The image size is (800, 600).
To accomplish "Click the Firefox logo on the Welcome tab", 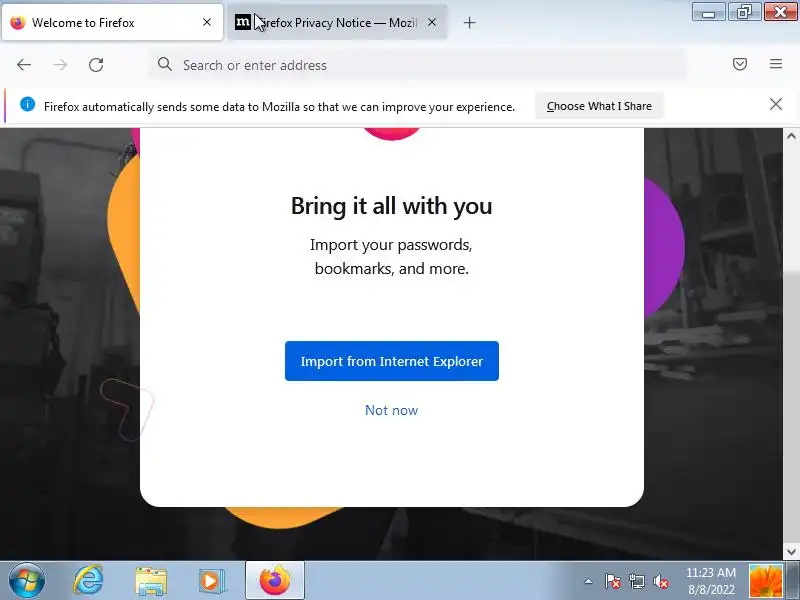I will coord(18,22).
